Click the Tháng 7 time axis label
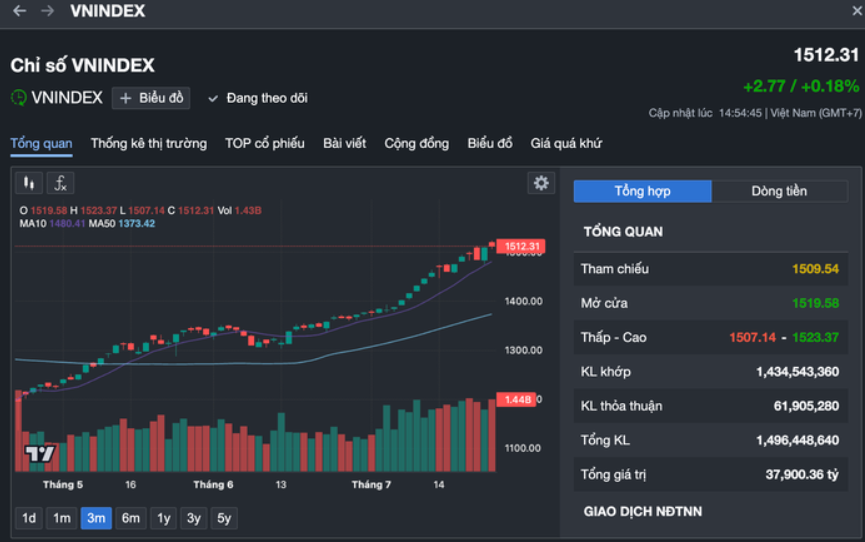The height and width of the screenshot is (542, 865). (371, 485)
